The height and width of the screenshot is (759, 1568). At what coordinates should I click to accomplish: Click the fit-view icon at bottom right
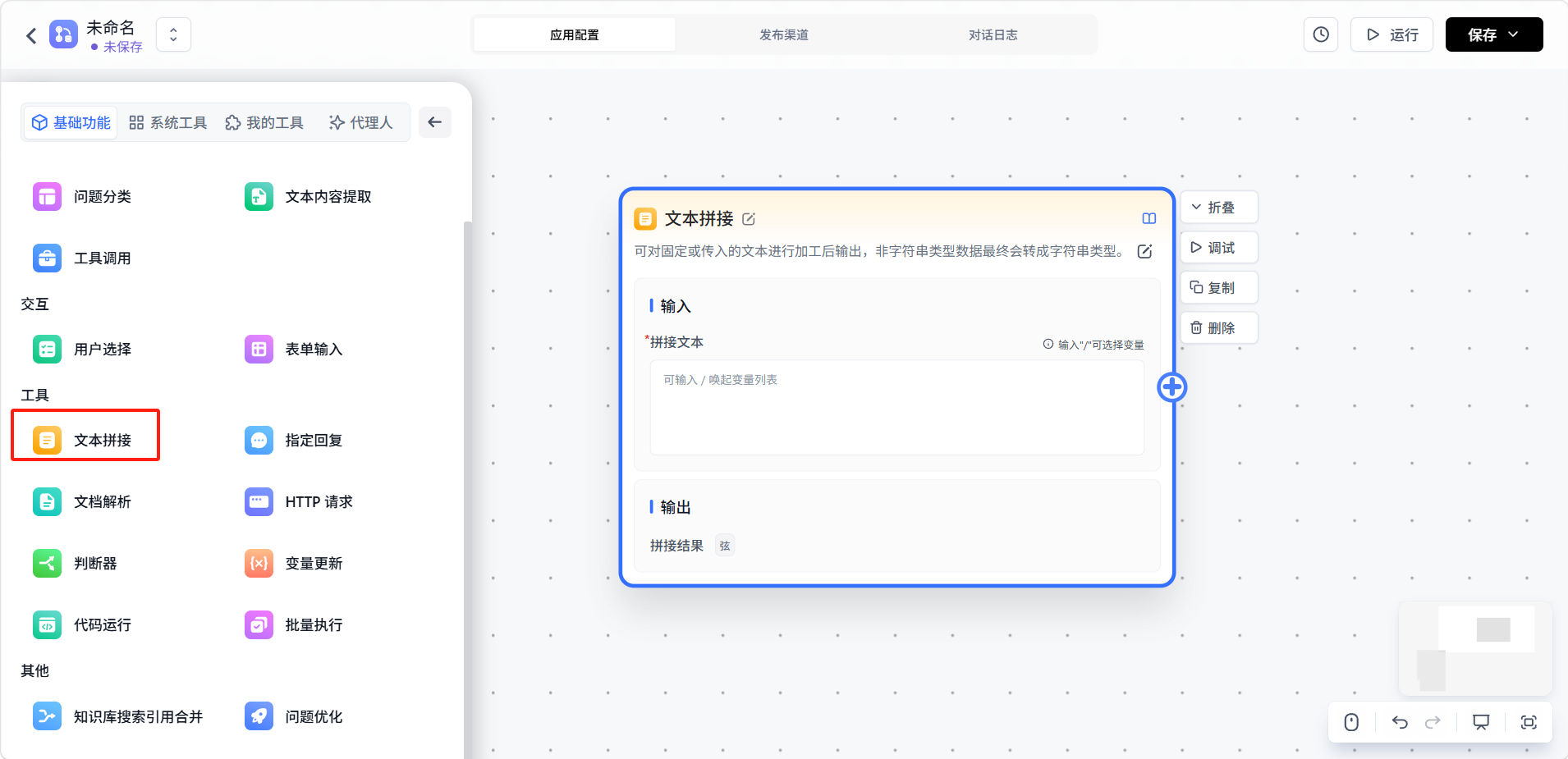click(x=1528, y=722)
